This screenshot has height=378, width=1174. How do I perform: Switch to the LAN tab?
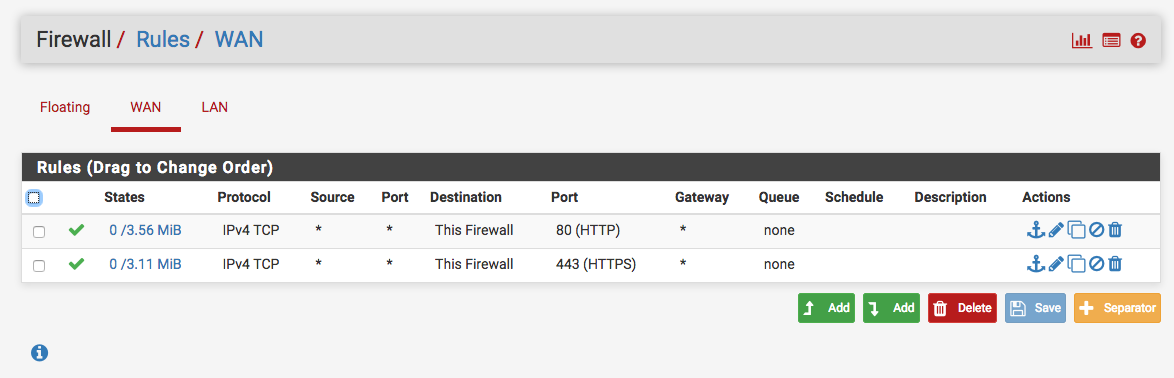click(x=215, y=107)
